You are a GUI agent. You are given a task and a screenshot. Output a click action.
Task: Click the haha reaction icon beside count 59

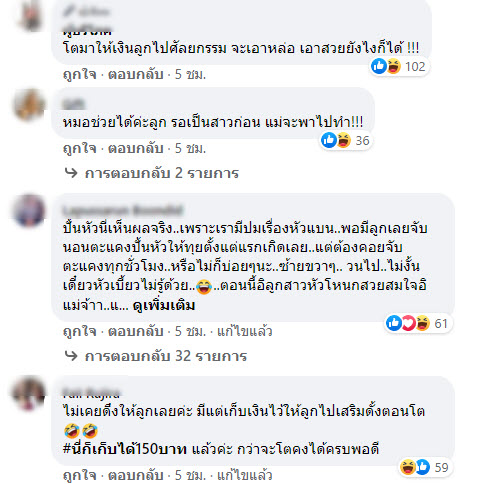tap(408, 467)
